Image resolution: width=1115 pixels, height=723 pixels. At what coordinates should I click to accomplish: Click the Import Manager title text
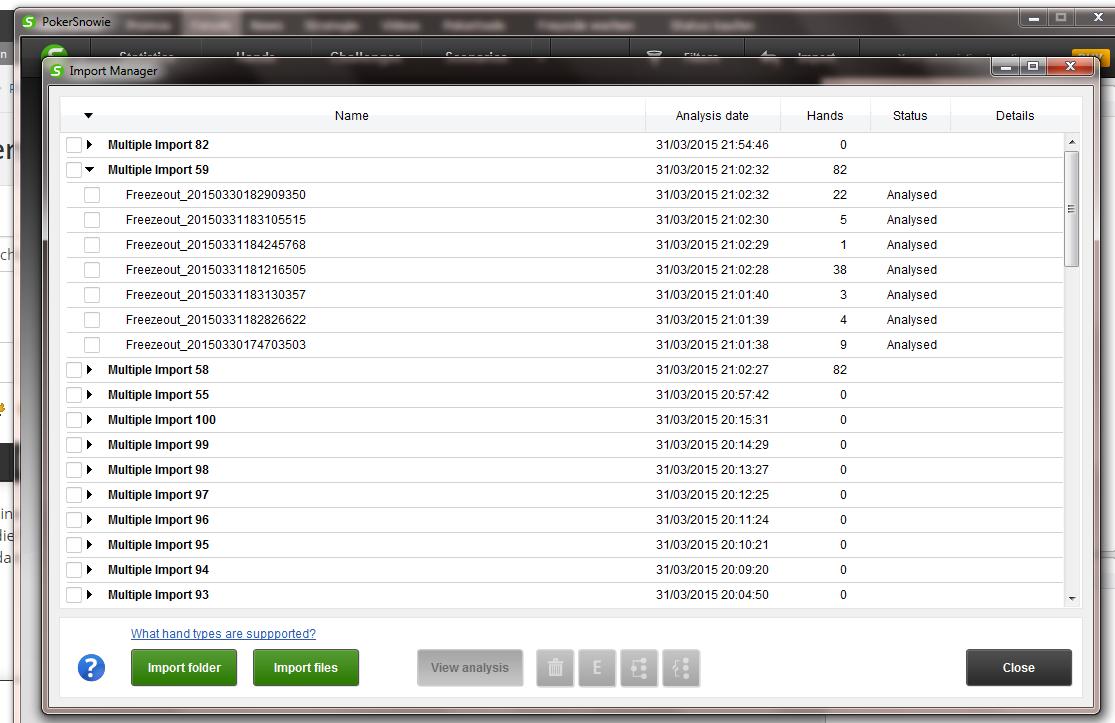[x=113, y=71]
